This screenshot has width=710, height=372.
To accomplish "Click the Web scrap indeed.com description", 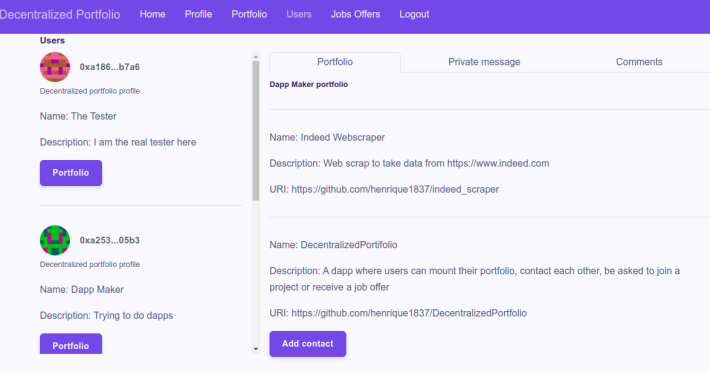I will 409,163.
